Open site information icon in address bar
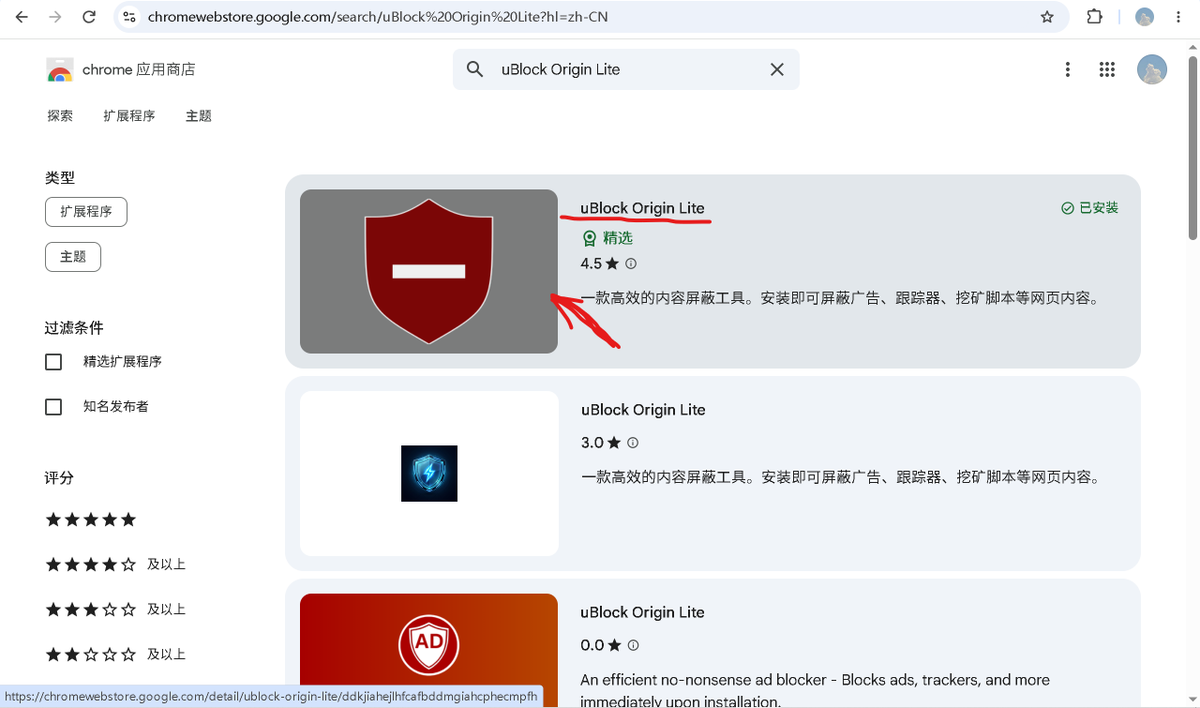The width and height of the screenshot is (1200, 708). point(129,17)
